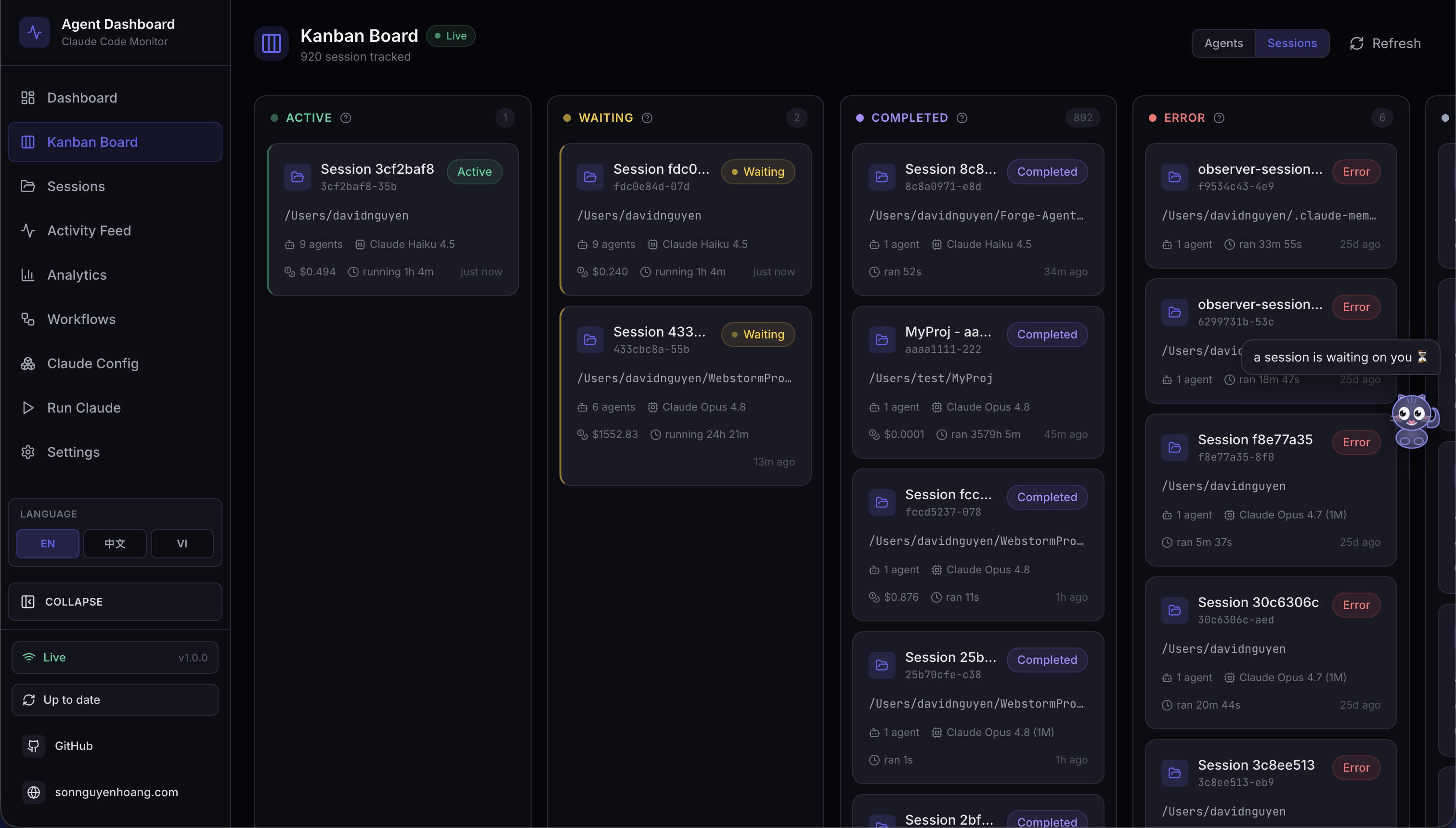Click folder icon on MyProj card

tap(882, 339)
